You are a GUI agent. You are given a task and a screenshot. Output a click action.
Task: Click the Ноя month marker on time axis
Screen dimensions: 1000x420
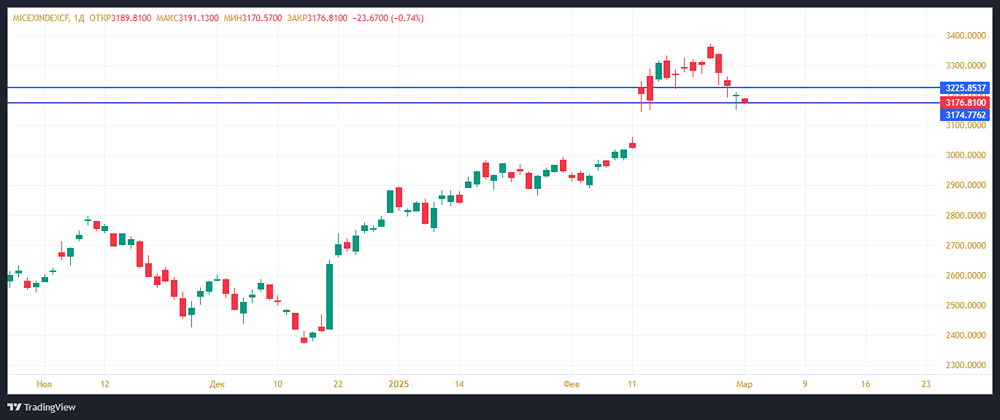click(42, 383)
